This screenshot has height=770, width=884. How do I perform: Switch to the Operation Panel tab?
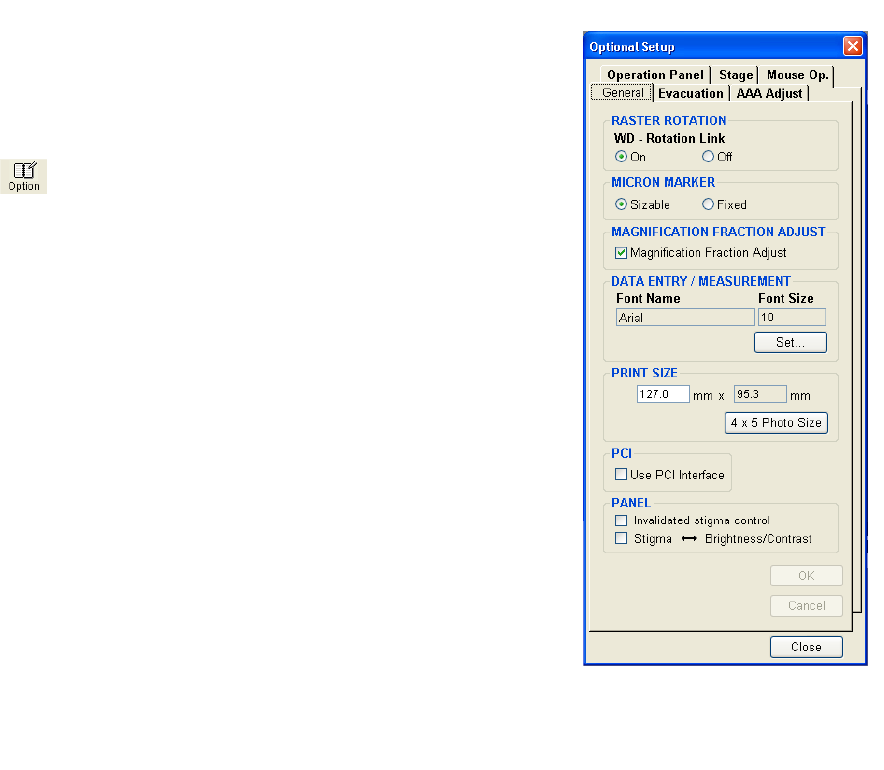(655, 75)
